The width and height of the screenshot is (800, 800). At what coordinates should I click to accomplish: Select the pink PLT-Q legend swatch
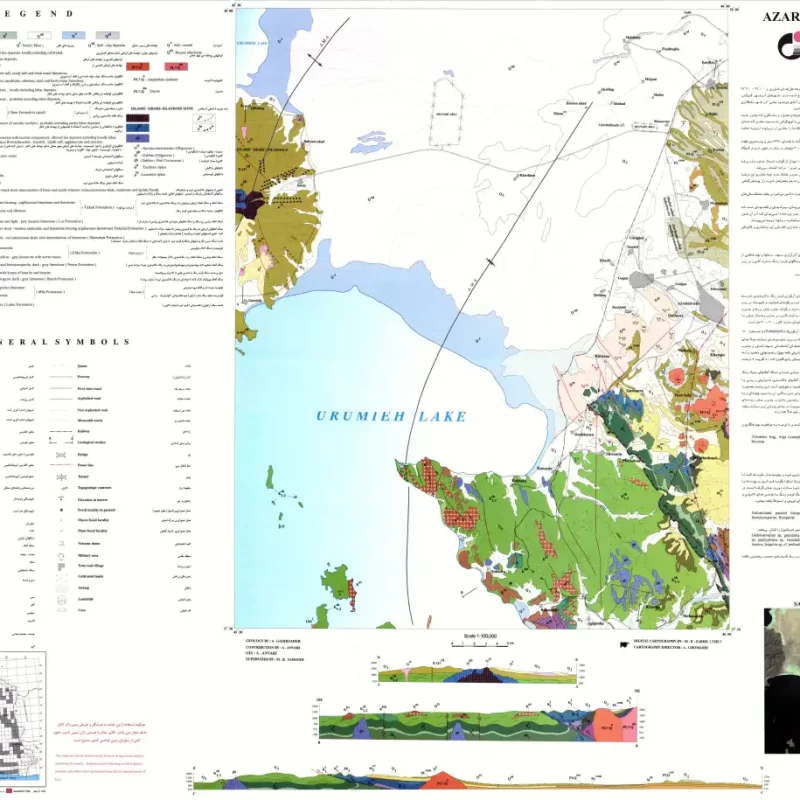click(176, 67)
